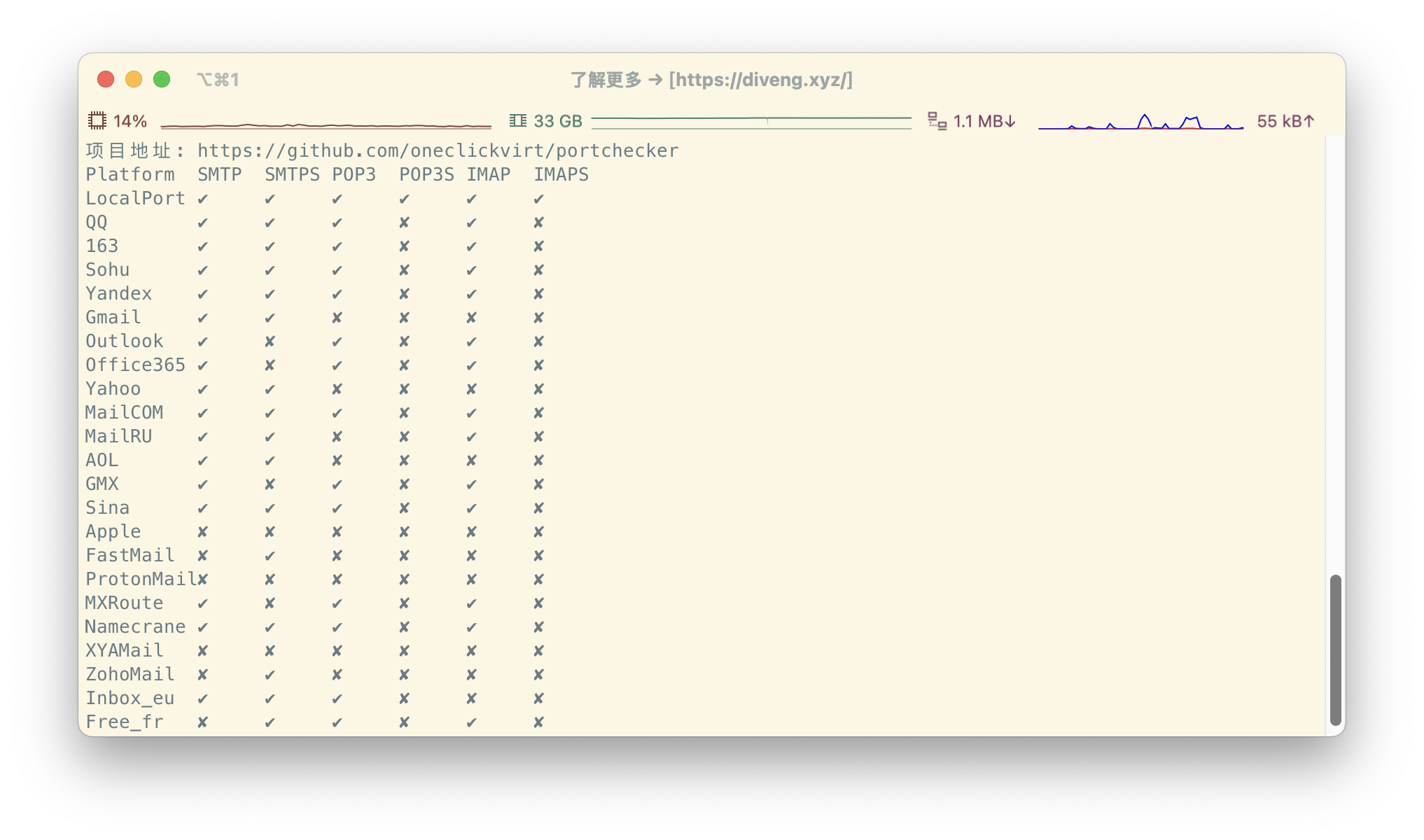Image resolution: width=1424 pixels, height=840 pixels.
Task: Open the github.com/oneclickvirt/portchecker URL
Action: pos(438,150)
